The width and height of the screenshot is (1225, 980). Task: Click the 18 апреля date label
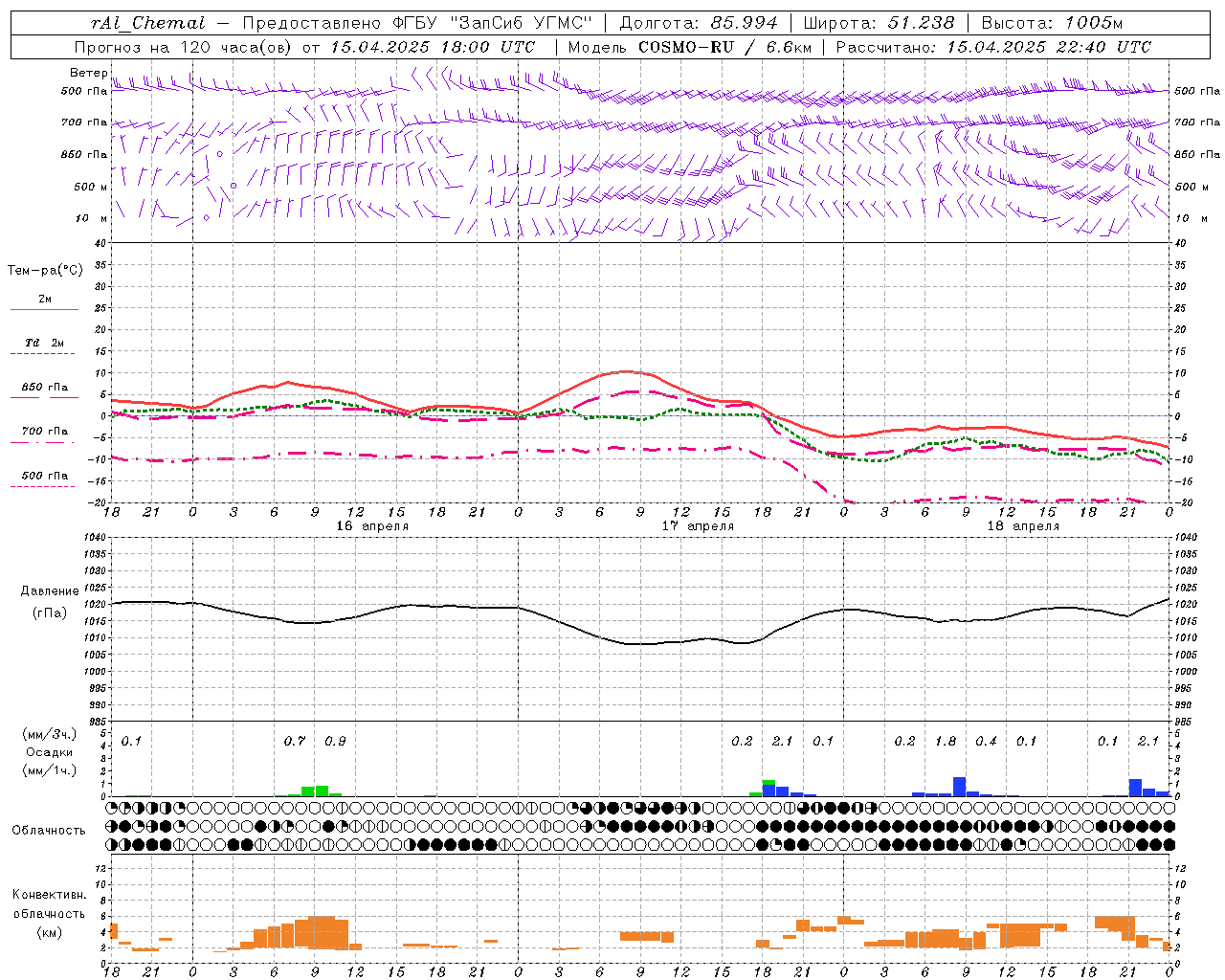pyautogui.click(x=1023, y=526)
